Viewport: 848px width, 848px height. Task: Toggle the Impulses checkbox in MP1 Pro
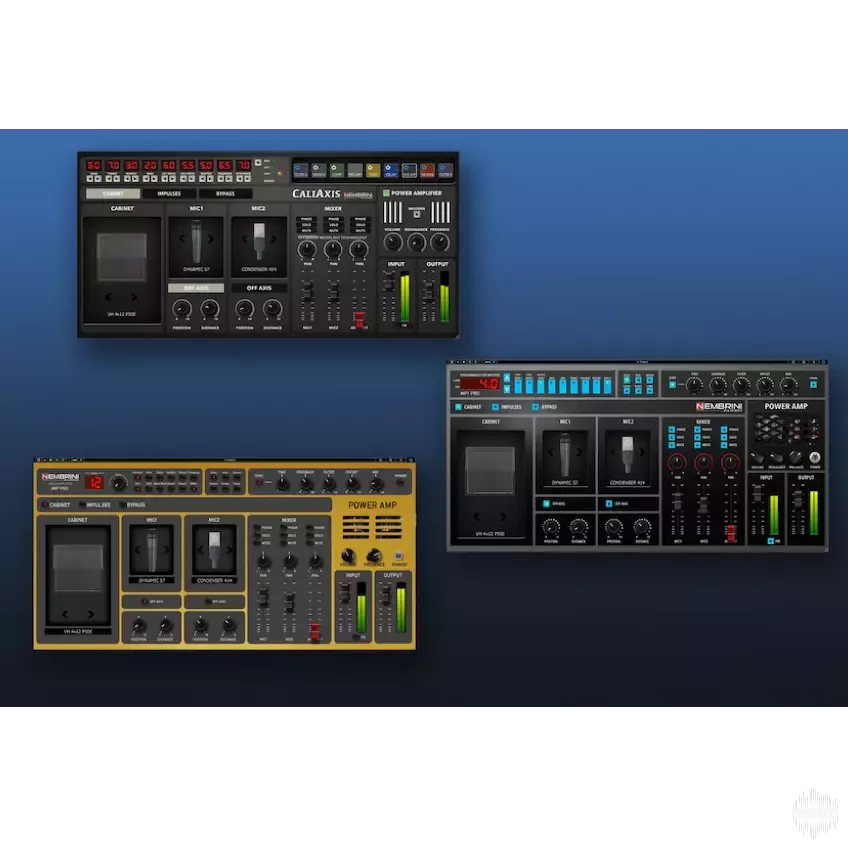coord(495,407)
